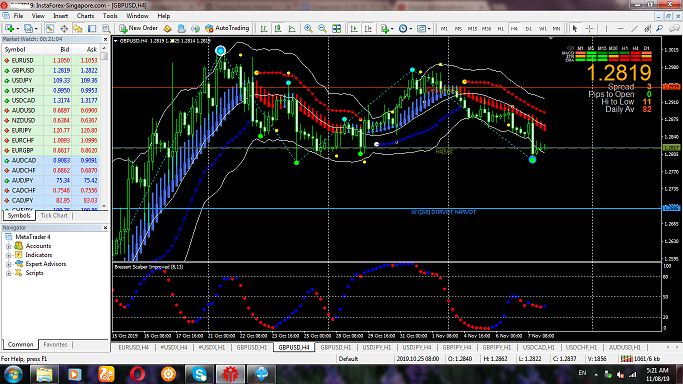The height and width of the screenshot is (384, 683).
Task: Select the Candlesticks chart icon
Action: [x=278, y=28]
